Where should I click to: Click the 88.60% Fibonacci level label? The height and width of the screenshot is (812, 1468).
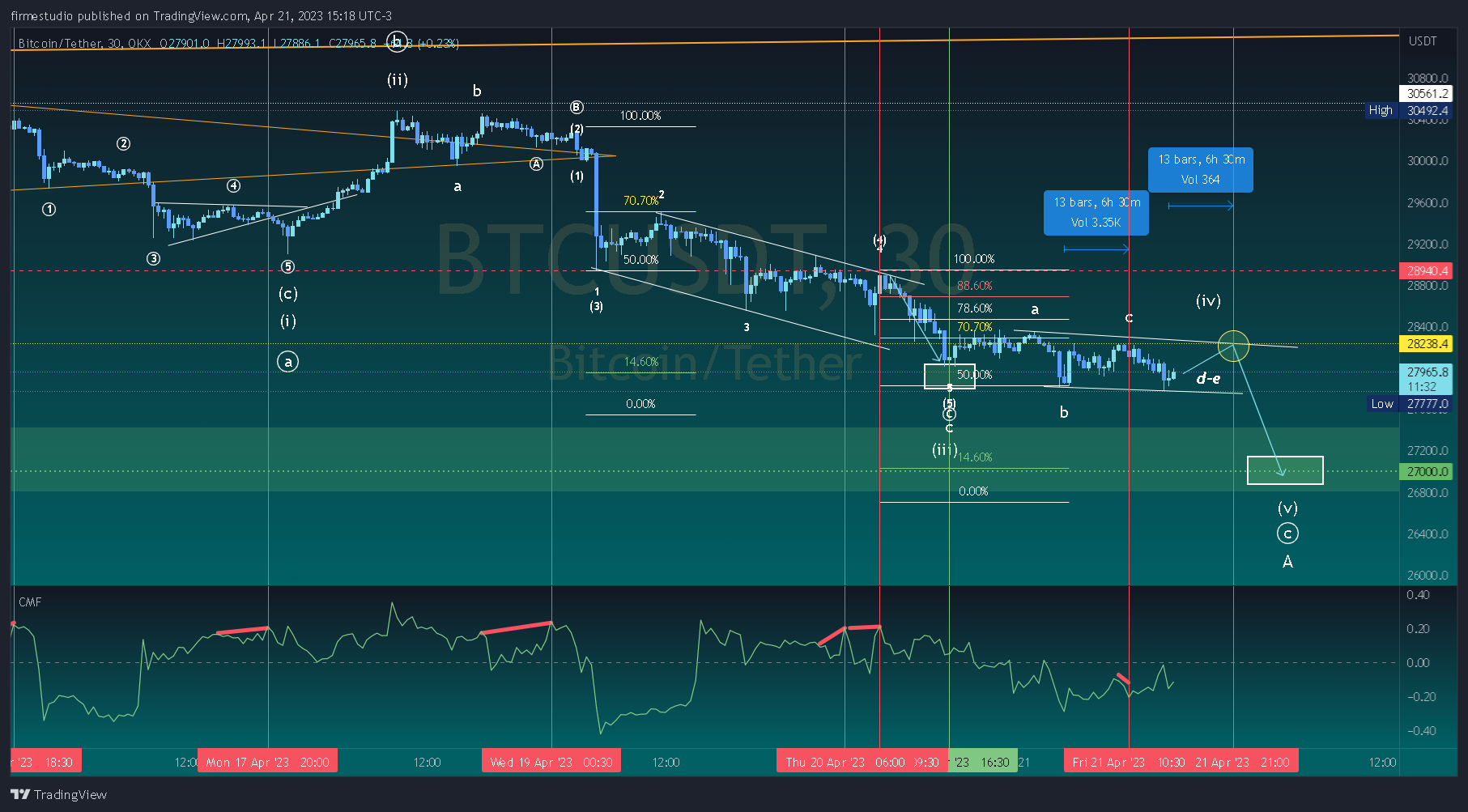coord(974,286)
